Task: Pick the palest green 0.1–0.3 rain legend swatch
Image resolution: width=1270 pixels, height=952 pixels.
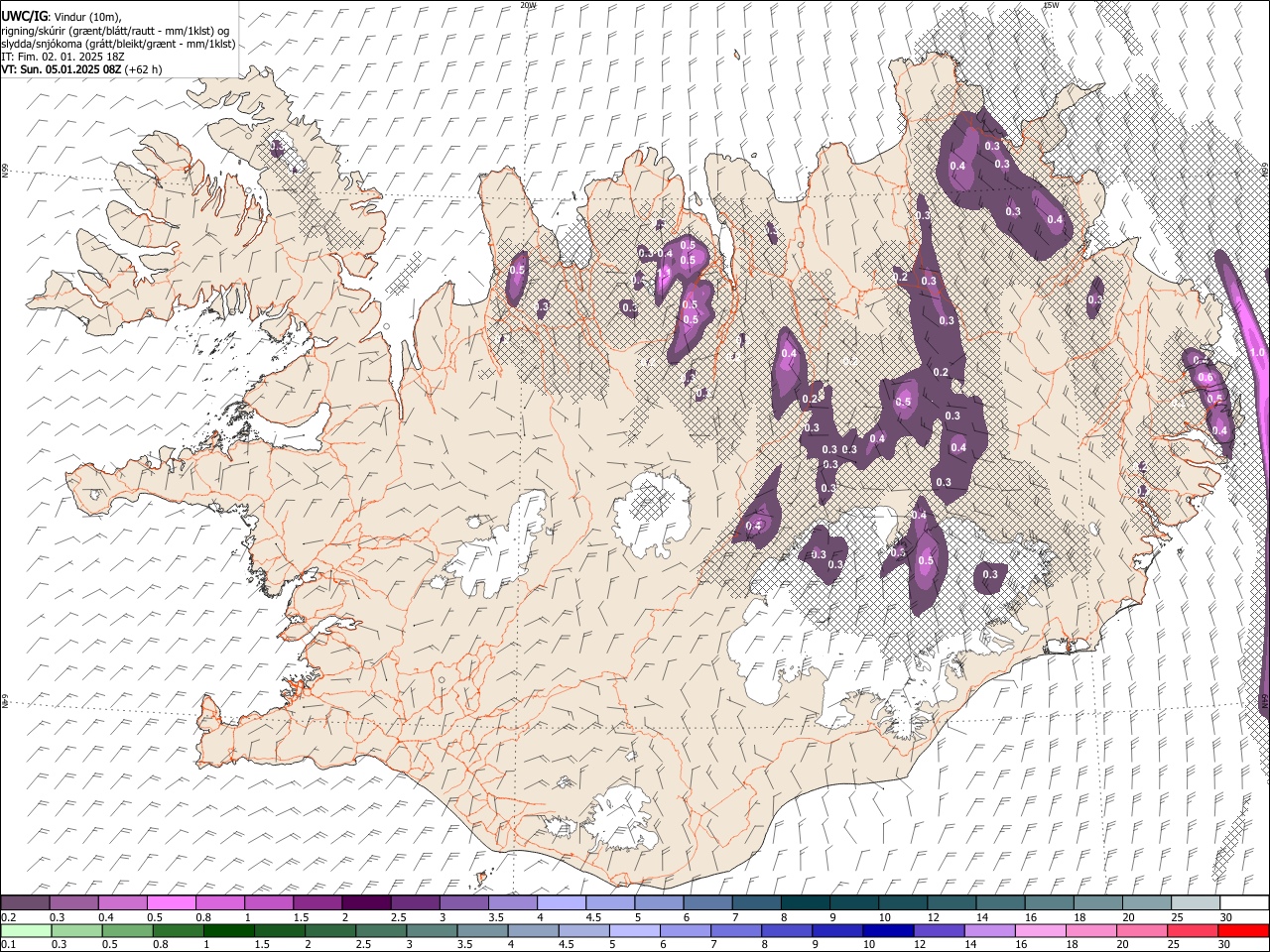Action: pos(25,931)
